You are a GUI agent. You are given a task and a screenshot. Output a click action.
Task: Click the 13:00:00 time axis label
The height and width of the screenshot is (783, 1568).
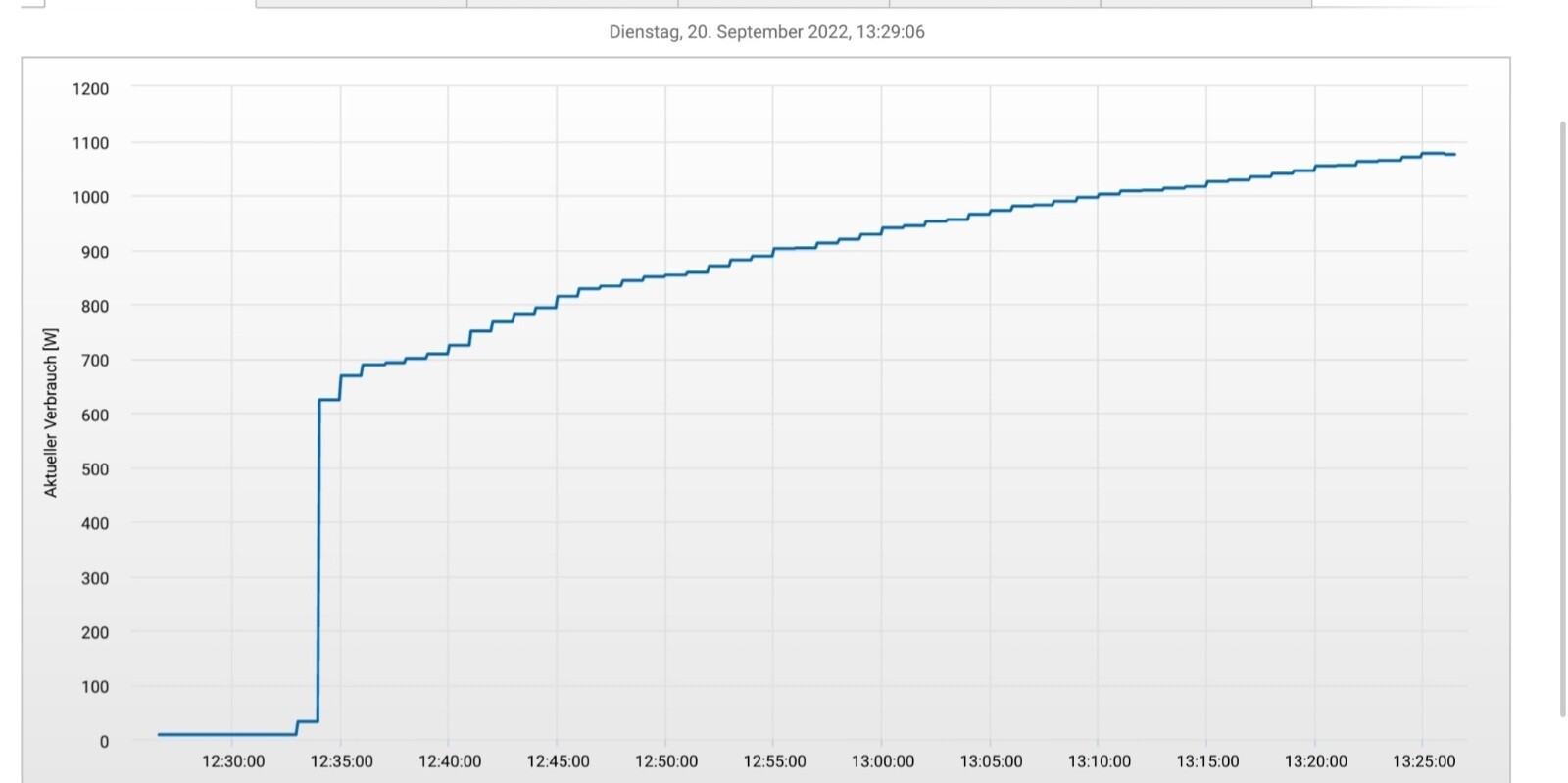click(x=882, y=761)
